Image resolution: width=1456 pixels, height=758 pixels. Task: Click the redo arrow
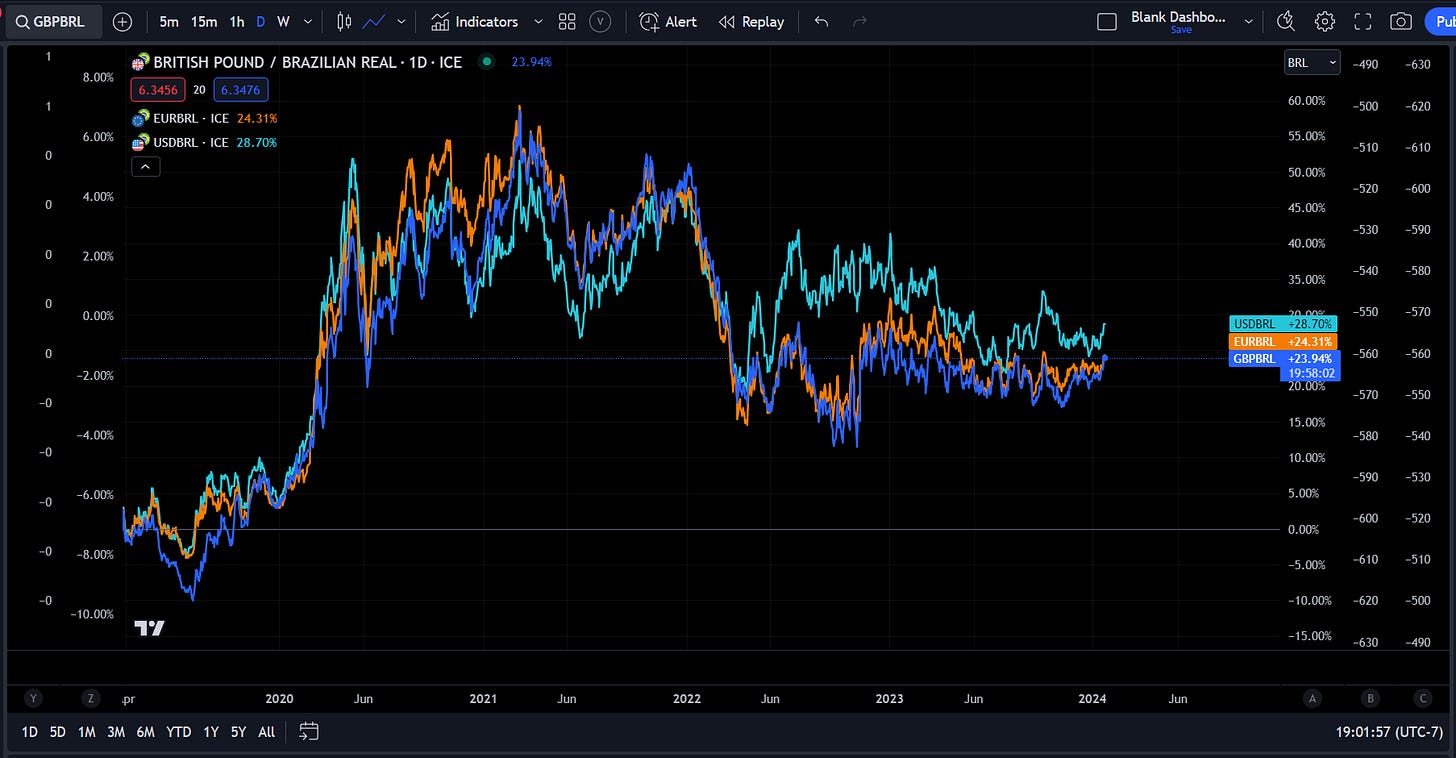(860, 21)
